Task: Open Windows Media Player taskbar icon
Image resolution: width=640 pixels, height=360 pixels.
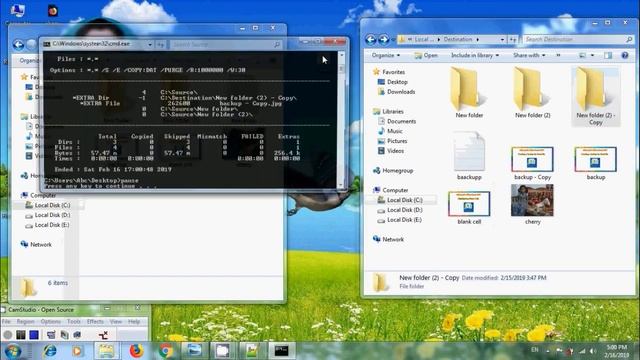Action: 77,351
